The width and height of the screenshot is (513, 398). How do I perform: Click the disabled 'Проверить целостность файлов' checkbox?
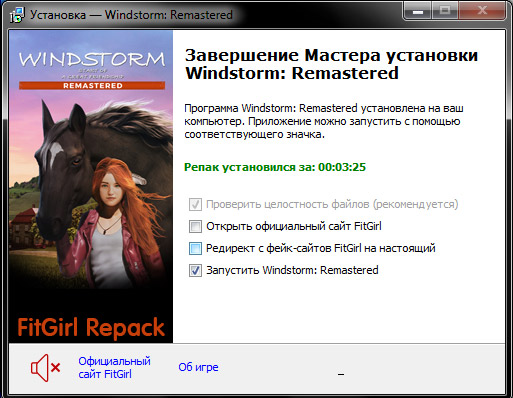(x=195, y=204)
